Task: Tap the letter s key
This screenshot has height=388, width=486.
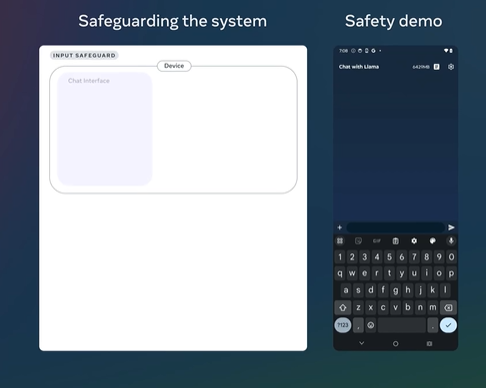Action: click(x=358, y=290)
